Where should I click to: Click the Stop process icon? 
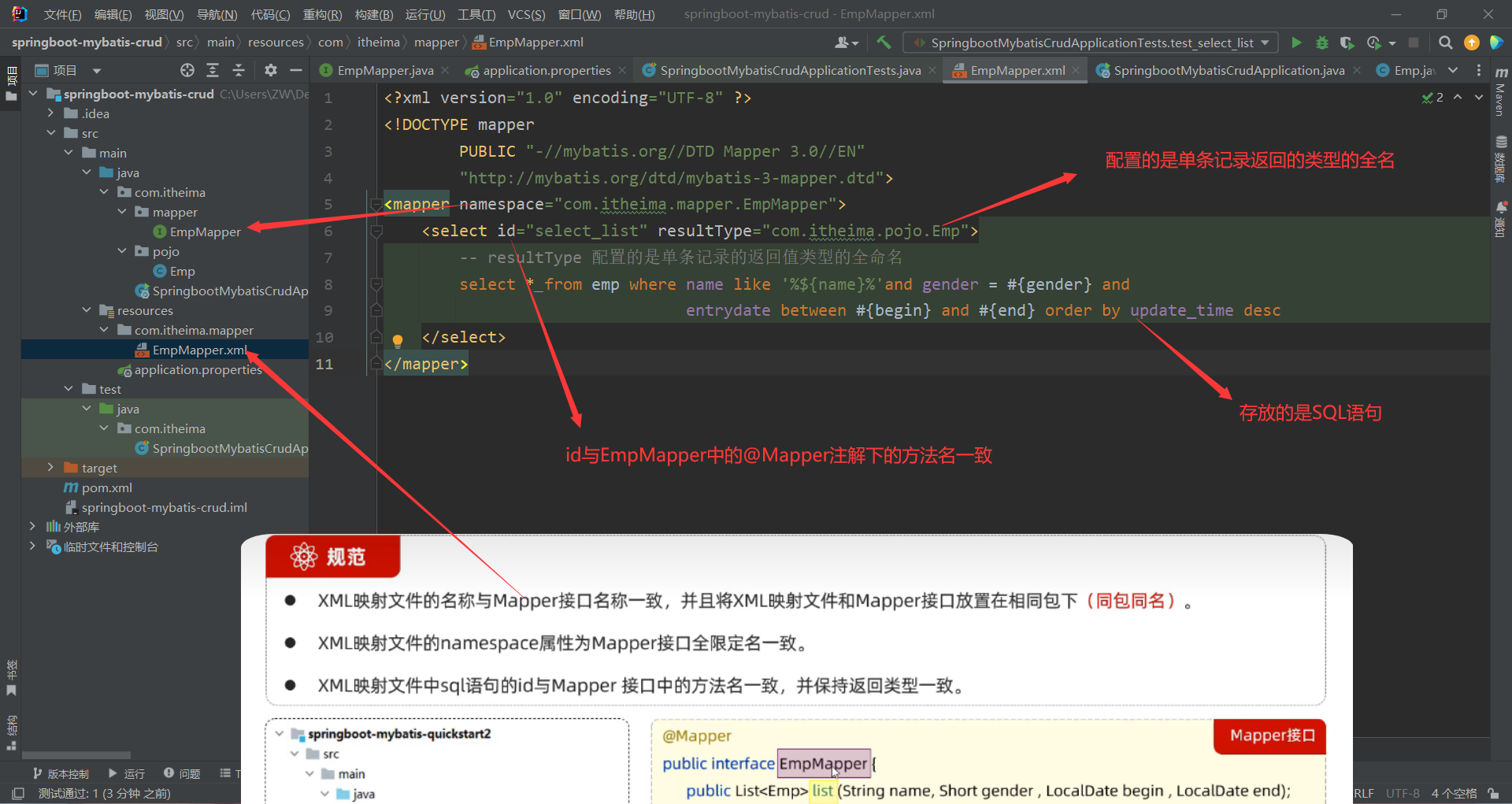click(1414, 43)
